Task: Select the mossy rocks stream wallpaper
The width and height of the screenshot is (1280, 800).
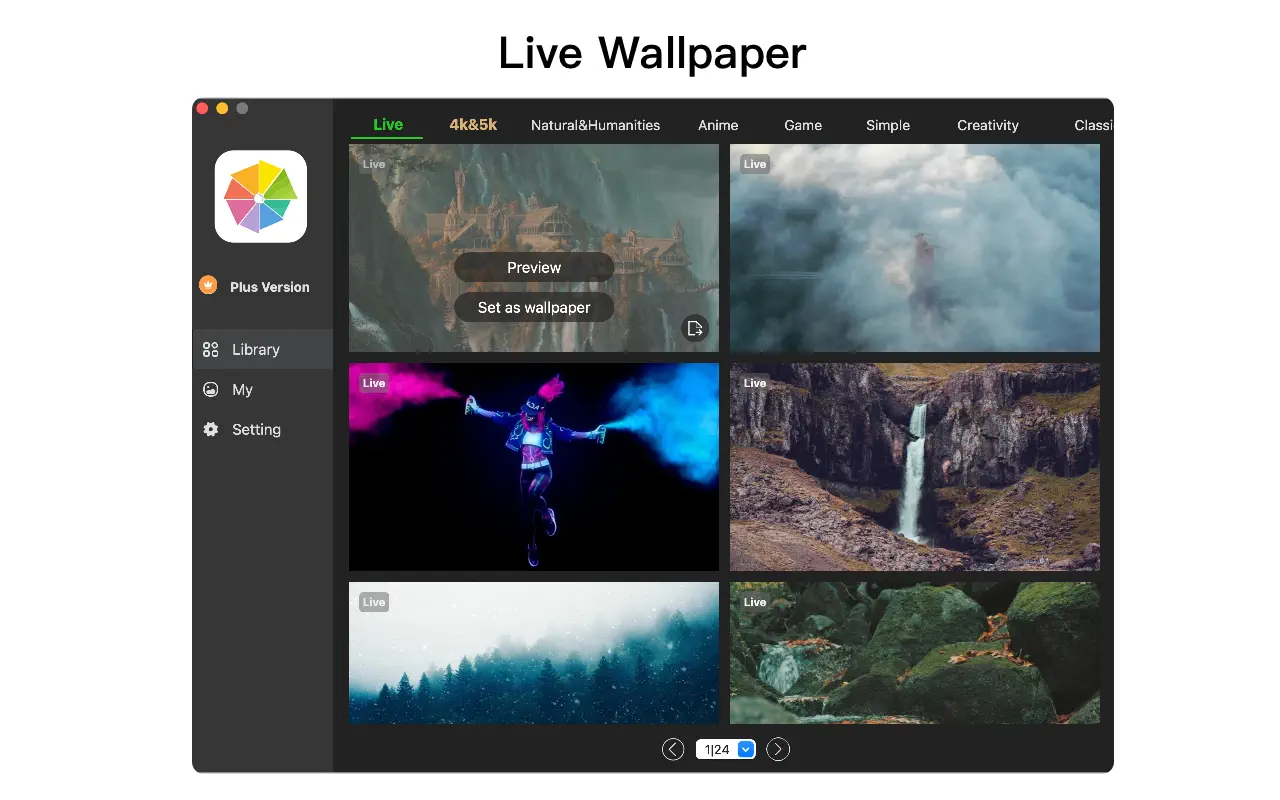Action: [x=915, y=653]
